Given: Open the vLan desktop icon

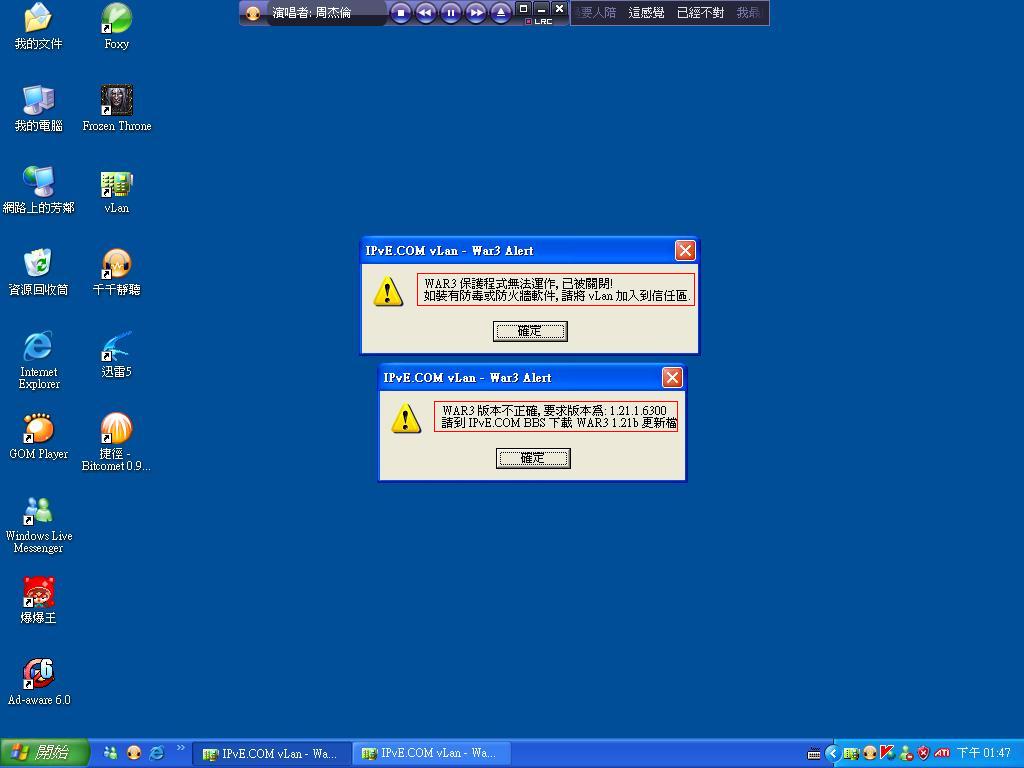Looking at the screenshot, I should (117, 184).
